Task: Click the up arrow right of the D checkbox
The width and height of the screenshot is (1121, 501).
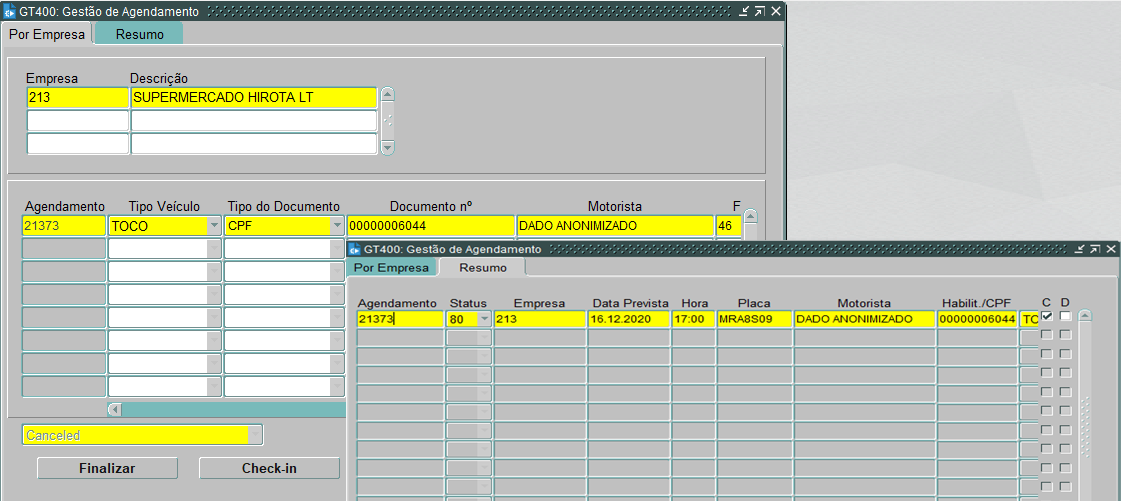Action: pyautogui.click(x=1085, y=316)
